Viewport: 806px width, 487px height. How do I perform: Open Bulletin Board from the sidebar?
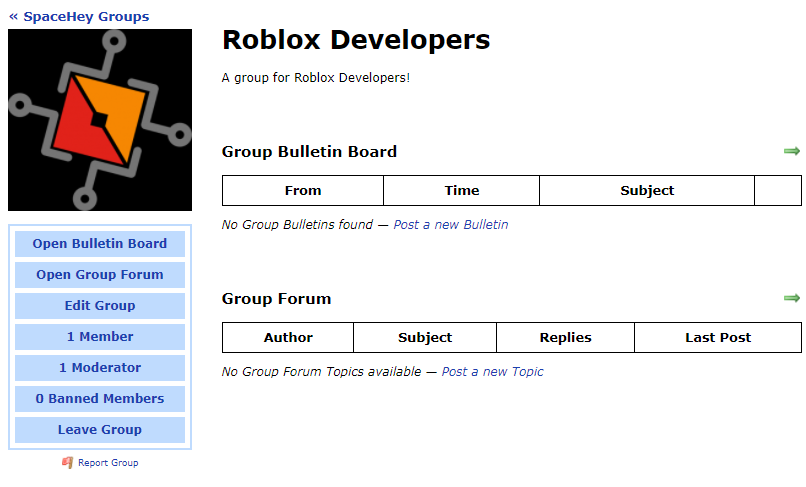100,244
